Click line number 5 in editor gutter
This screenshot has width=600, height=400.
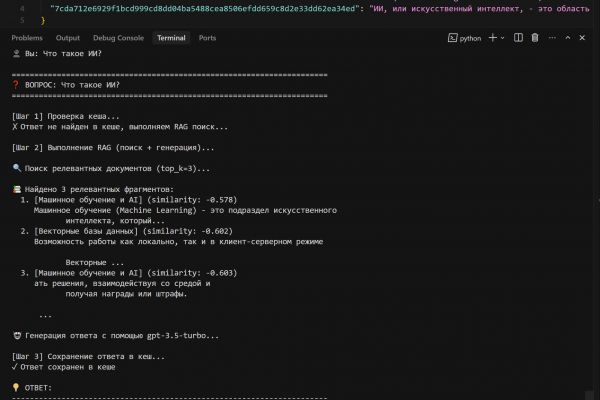pyautogui.click(x=22, y=20)
